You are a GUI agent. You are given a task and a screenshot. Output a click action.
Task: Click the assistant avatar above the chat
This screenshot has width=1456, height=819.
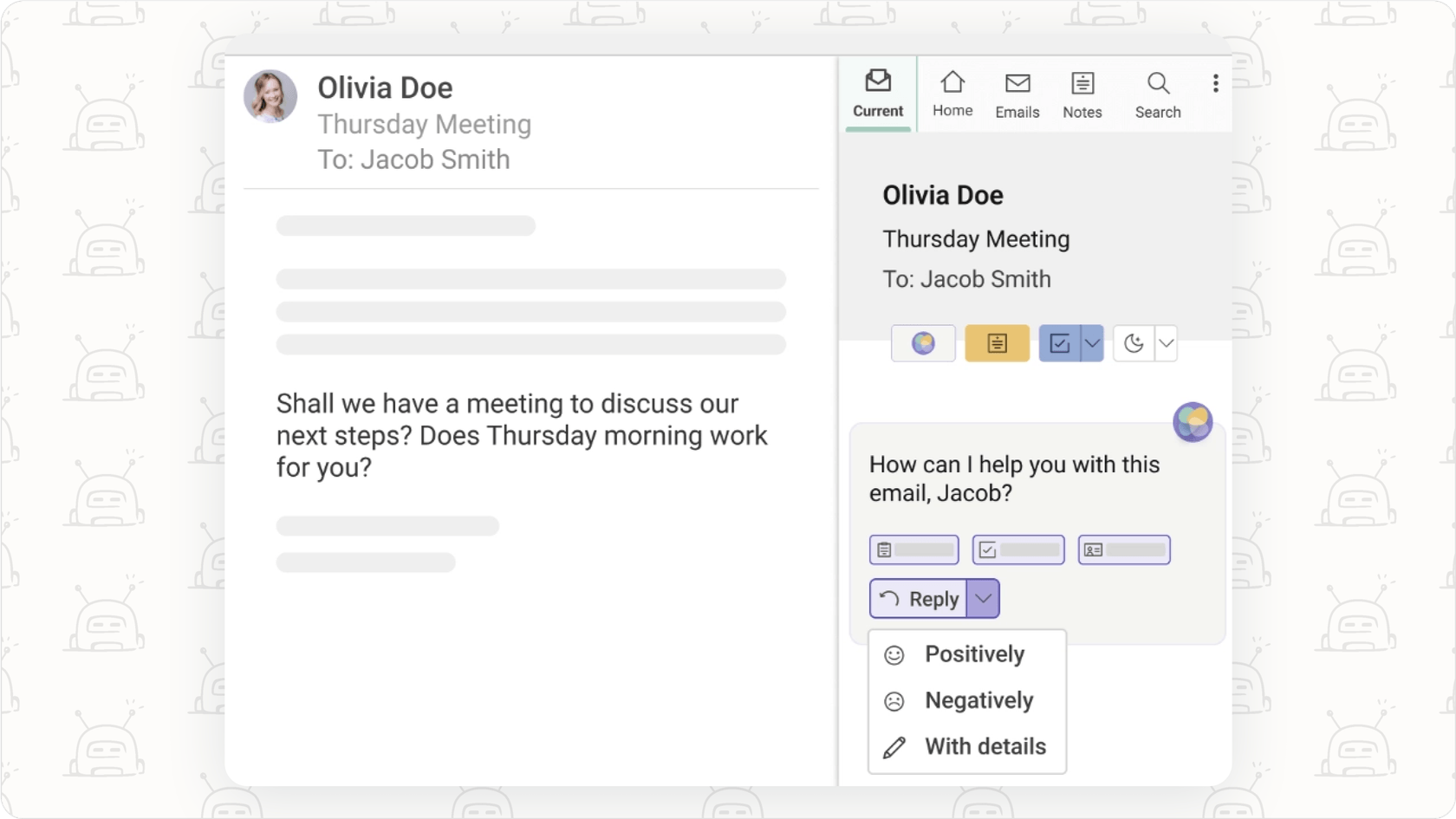point(1193,422)
